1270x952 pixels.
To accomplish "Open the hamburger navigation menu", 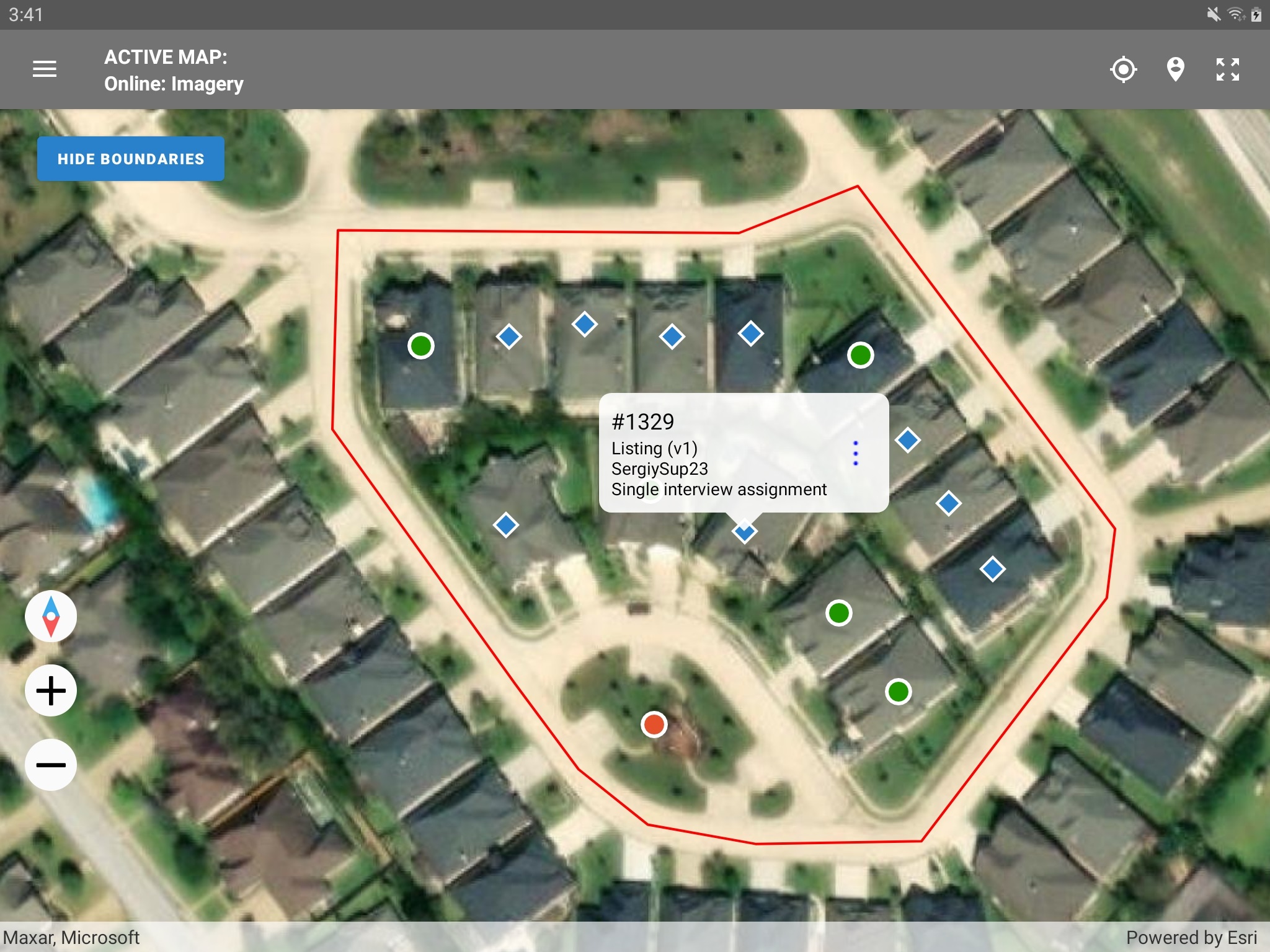I will (45, 69).
